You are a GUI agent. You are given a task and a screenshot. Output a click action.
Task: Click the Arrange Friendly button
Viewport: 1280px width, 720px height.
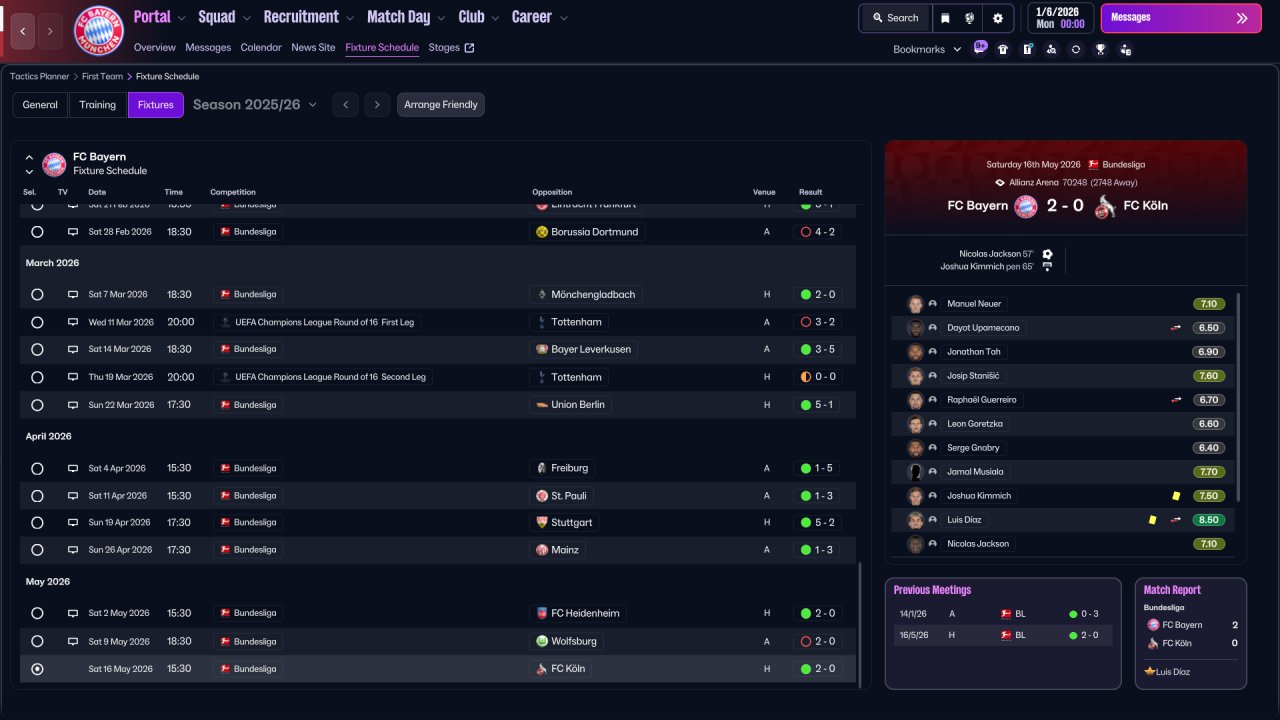point(441,105)
